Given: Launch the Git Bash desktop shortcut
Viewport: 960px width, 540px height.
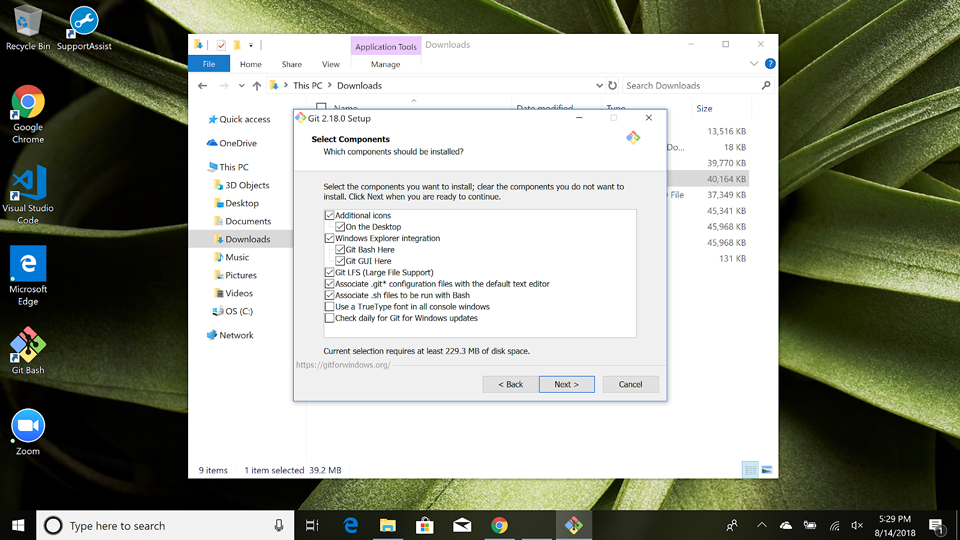Looking at the screenshot, I should [28, 350].
